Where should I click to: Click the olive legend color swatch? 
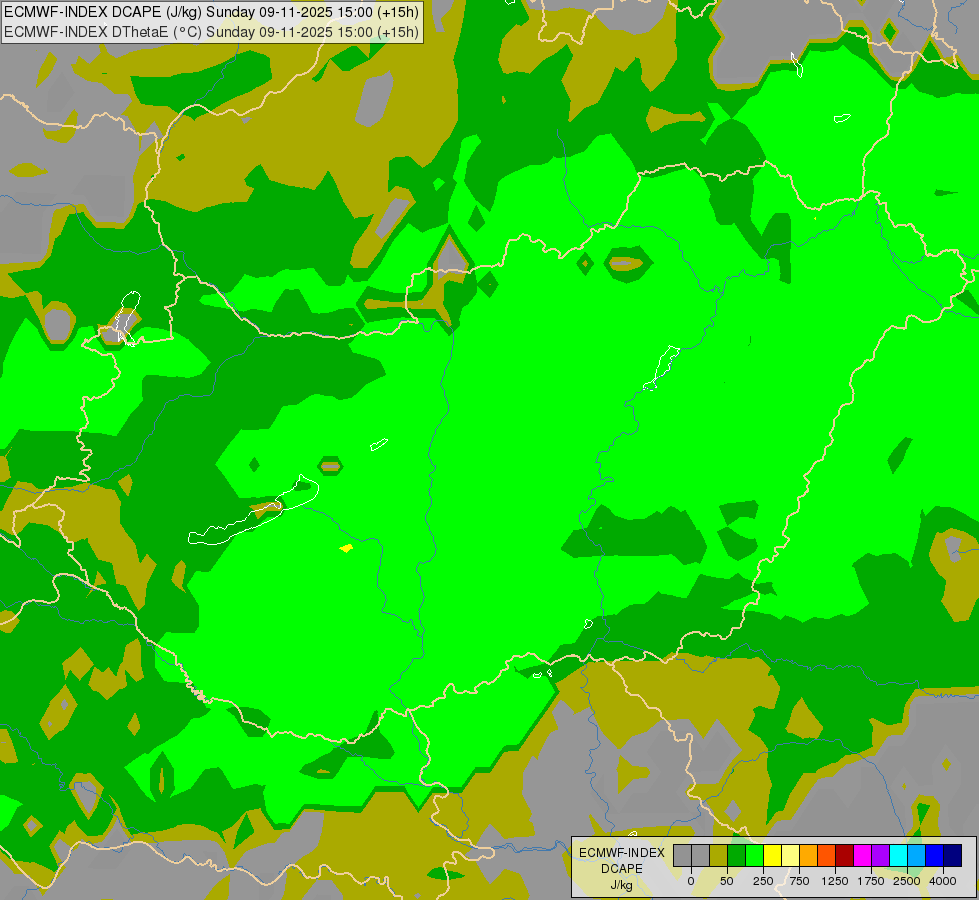[719, 855]
